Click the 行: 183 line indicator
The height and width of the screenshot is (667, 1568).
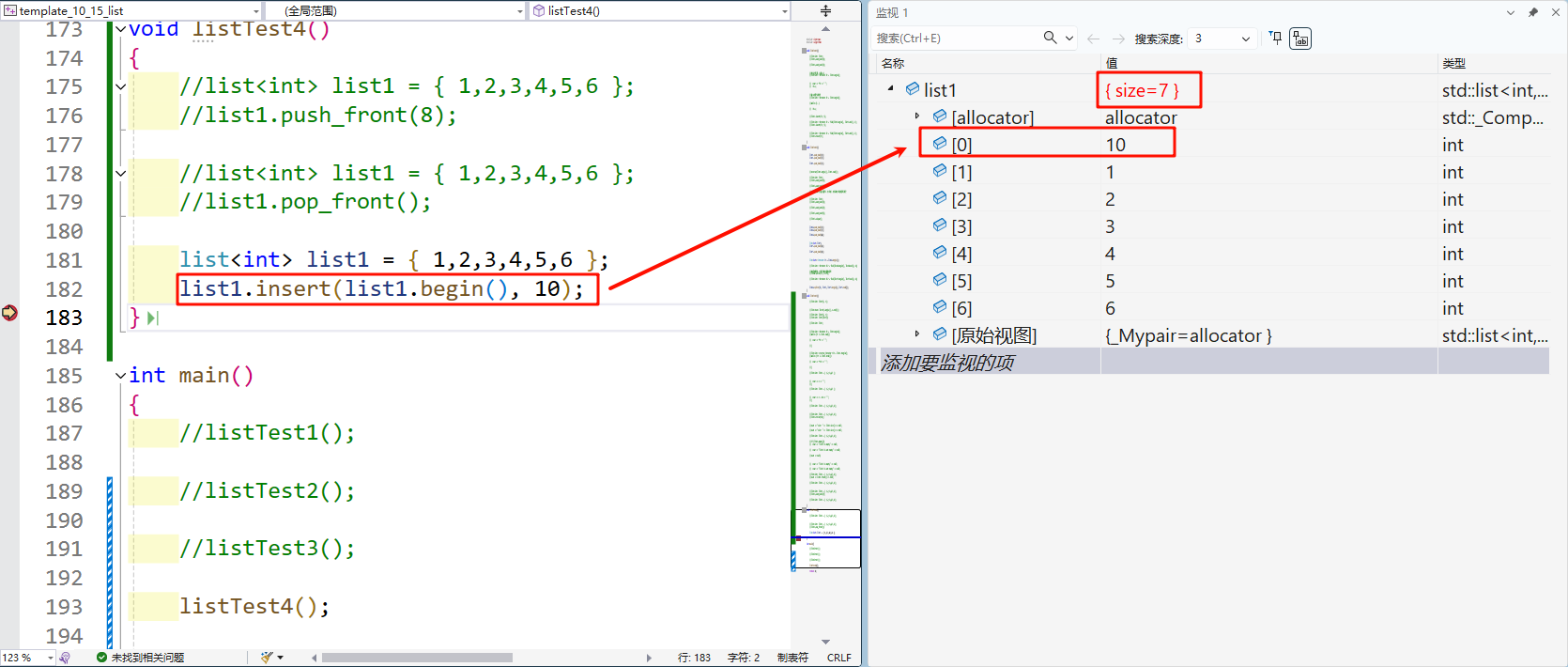pos(694,658)
